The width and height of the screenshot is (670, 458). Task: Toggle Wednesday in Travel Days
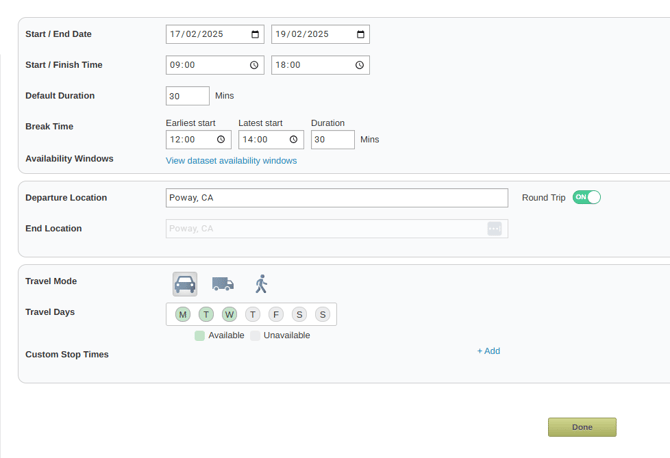[x=229, y=314]
